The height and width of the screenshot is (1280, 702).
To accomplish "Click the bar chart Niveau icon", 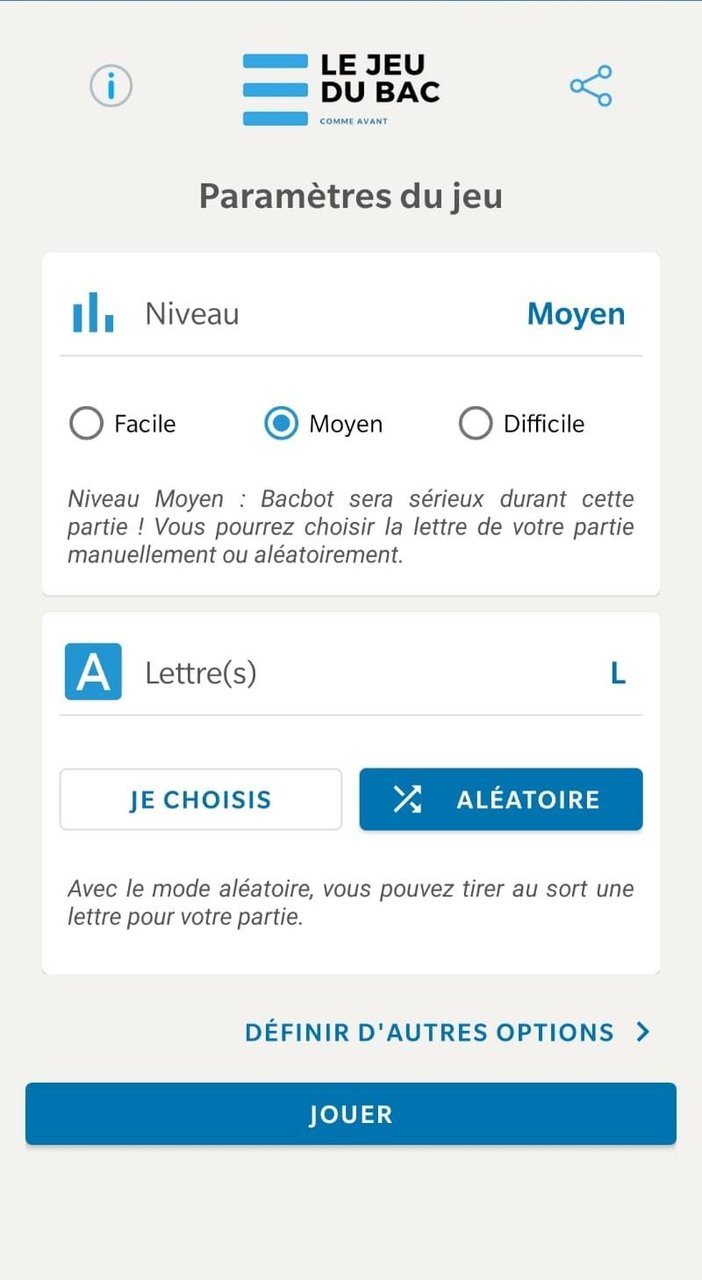I will tap(91, 312).
